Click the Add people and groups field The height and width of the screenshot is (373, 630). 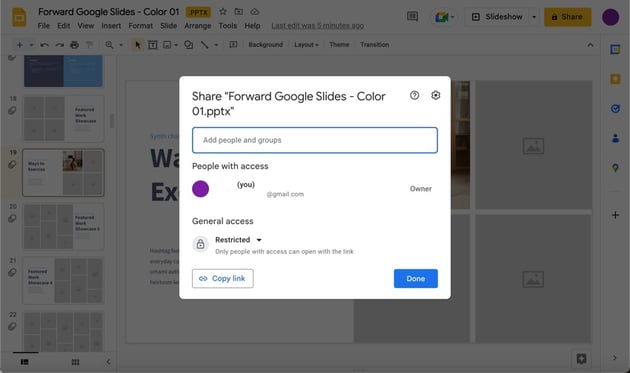(x=315, y=140)
